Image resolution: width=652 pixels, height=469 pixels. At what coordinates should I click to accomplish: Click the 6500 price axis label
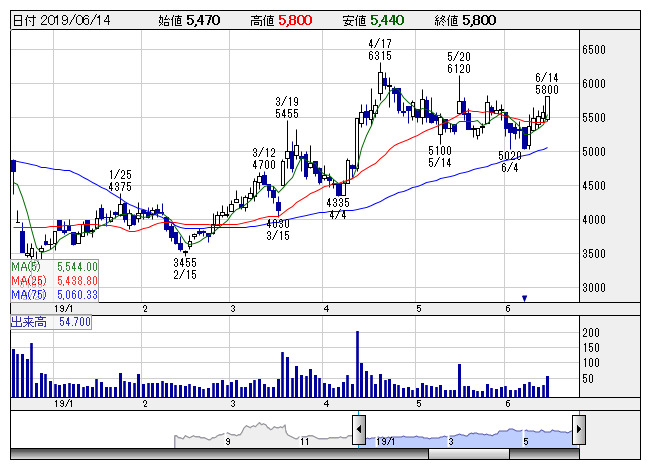pyautogui.click(x=594, y=50)
